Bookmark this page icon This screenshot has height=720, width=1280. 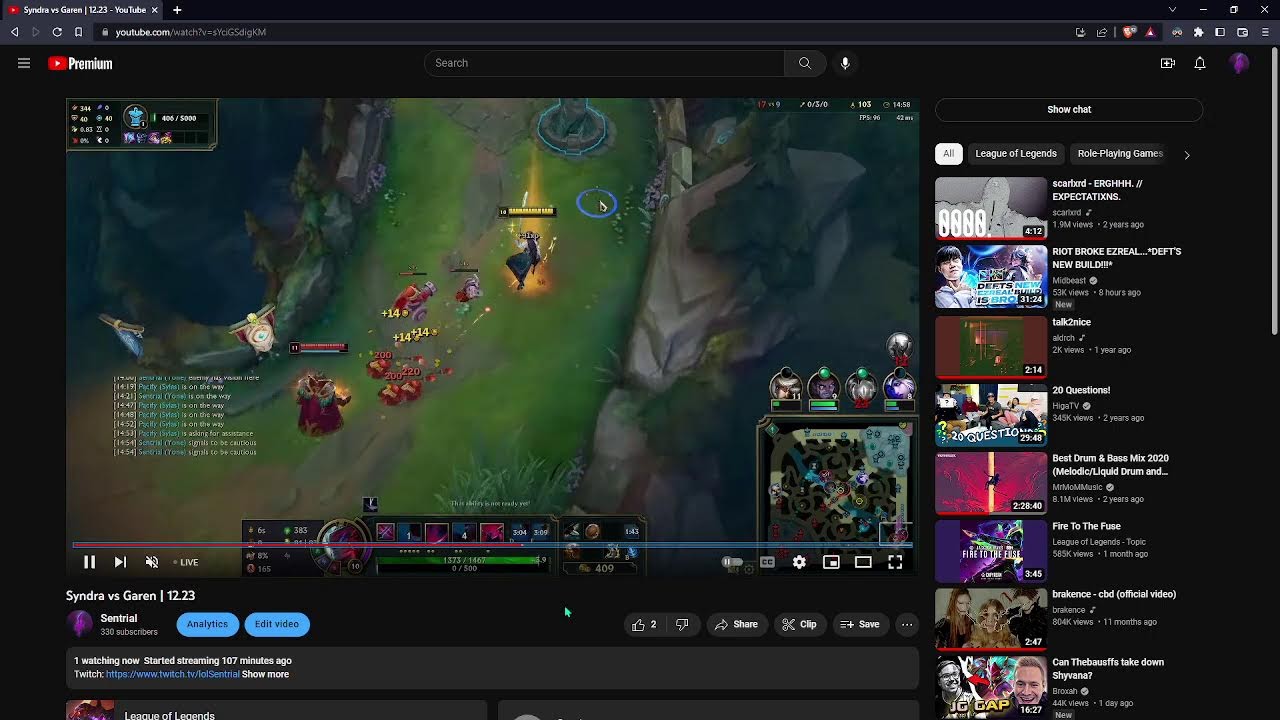point(78,32)
